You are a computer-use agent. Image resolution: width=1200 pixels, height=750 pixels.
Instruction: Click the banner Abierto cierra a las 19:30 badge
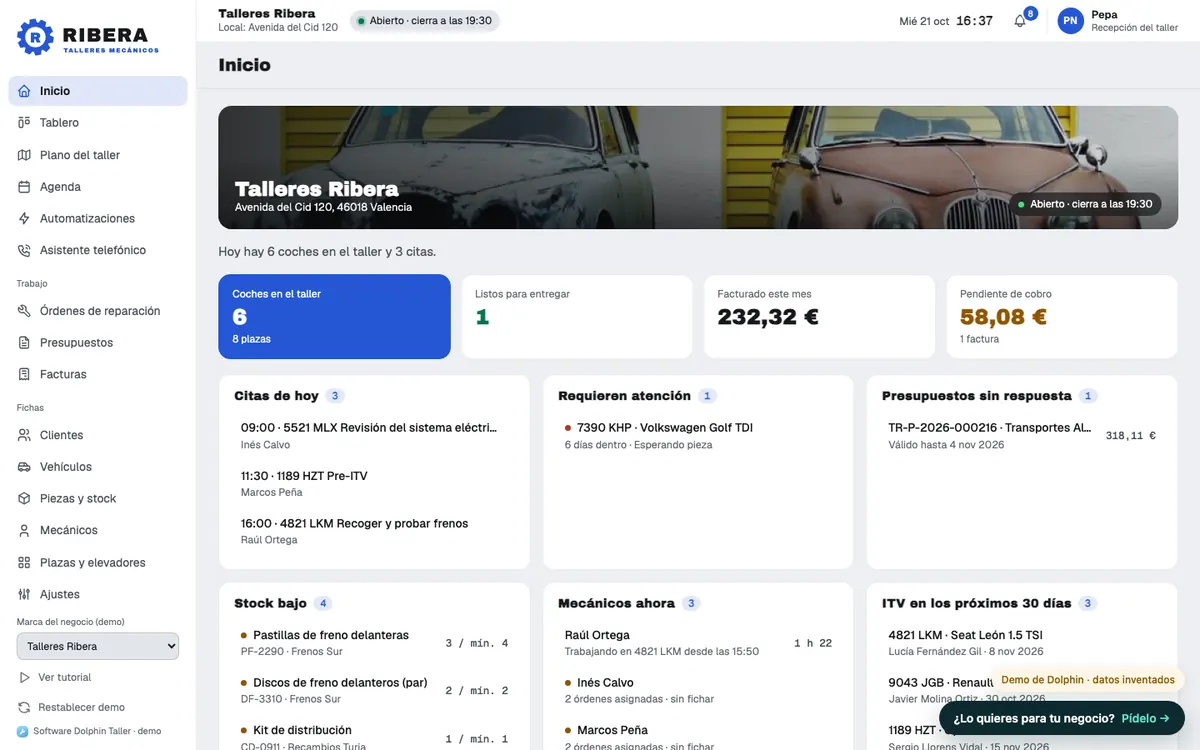[1085, 204]
